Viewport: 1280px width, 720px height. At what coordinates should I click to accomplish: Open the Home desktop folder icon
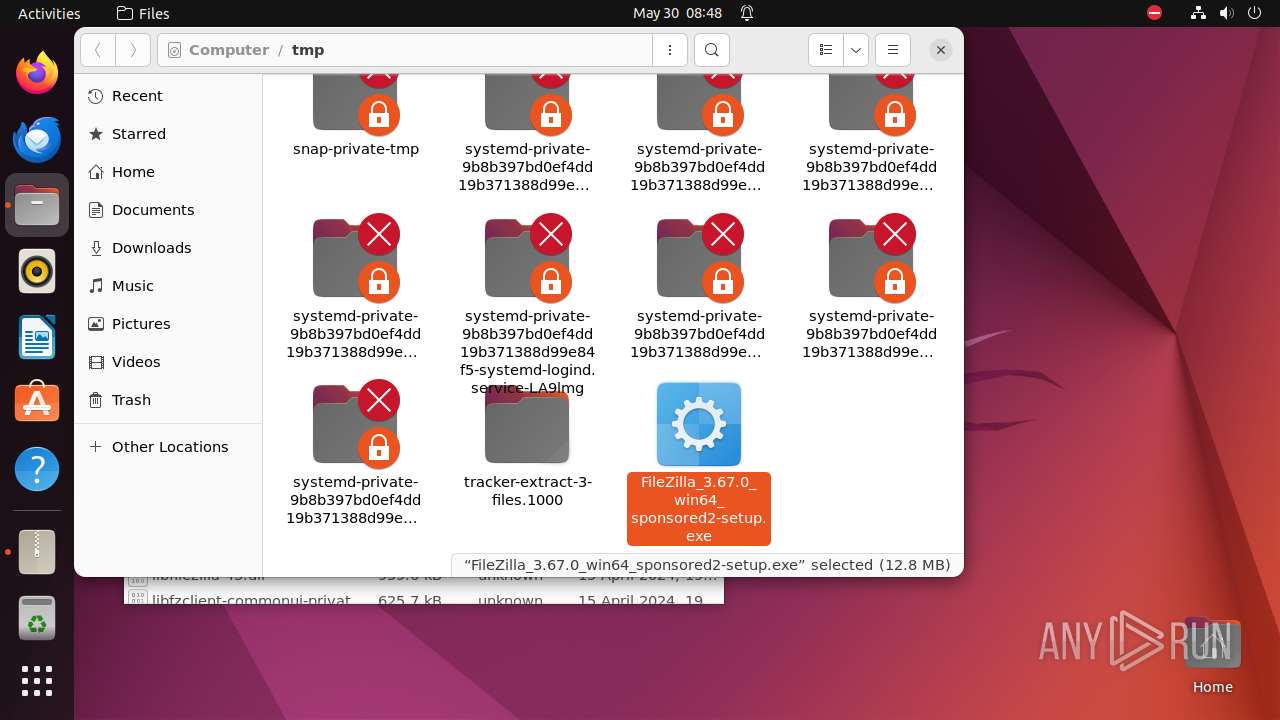[1212, 655]
